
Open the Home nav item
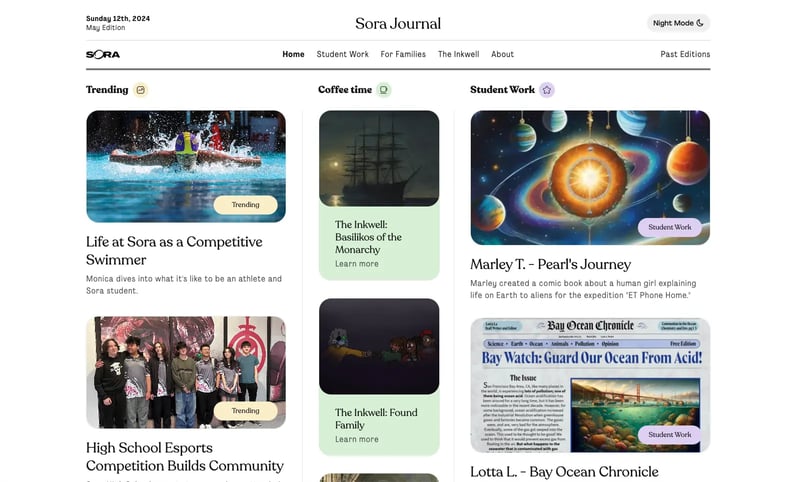(293, 54)
